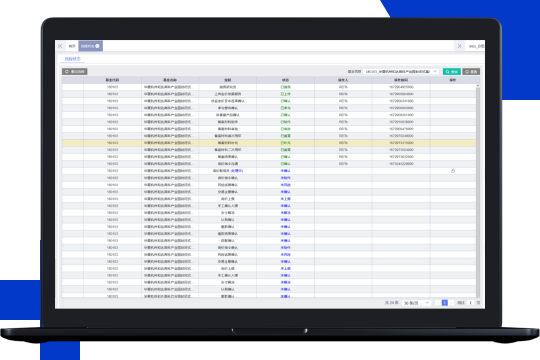Focus the jump-to-page input field
This screenshot has width=540, height=360.
(x=470, y=303)
